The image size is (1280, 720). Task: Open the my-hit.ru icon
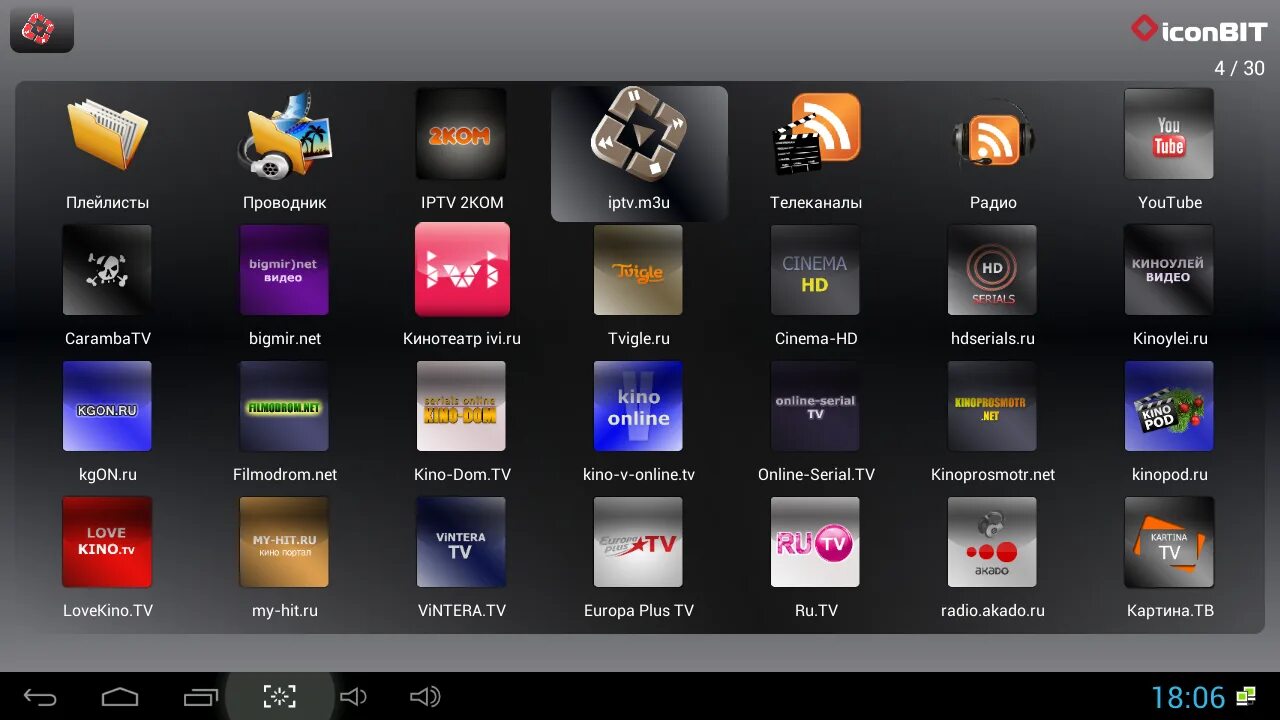tap(284, 542)
